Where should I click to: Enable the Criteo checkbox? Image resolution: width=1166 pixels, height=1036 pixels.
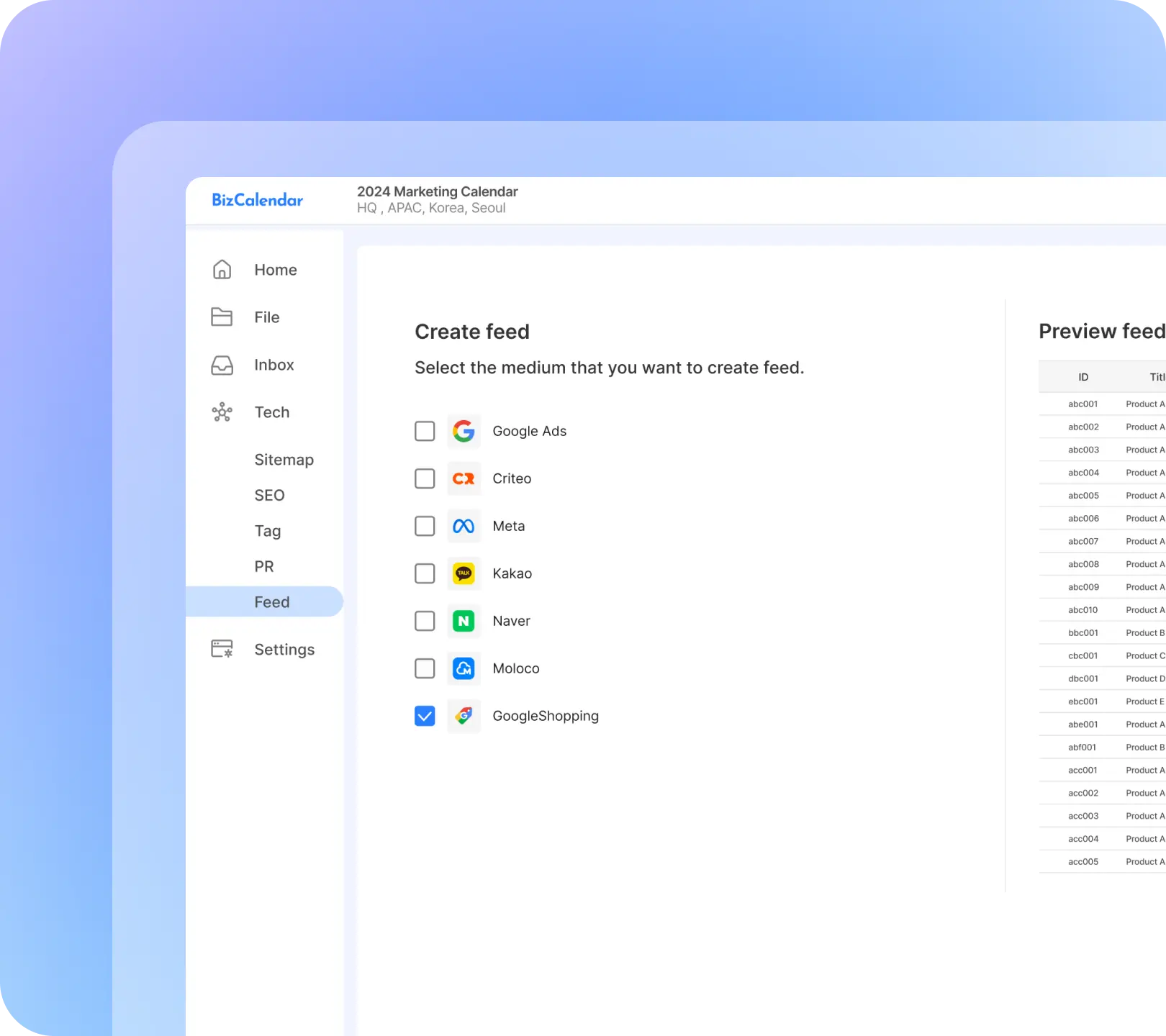(425, 478)
